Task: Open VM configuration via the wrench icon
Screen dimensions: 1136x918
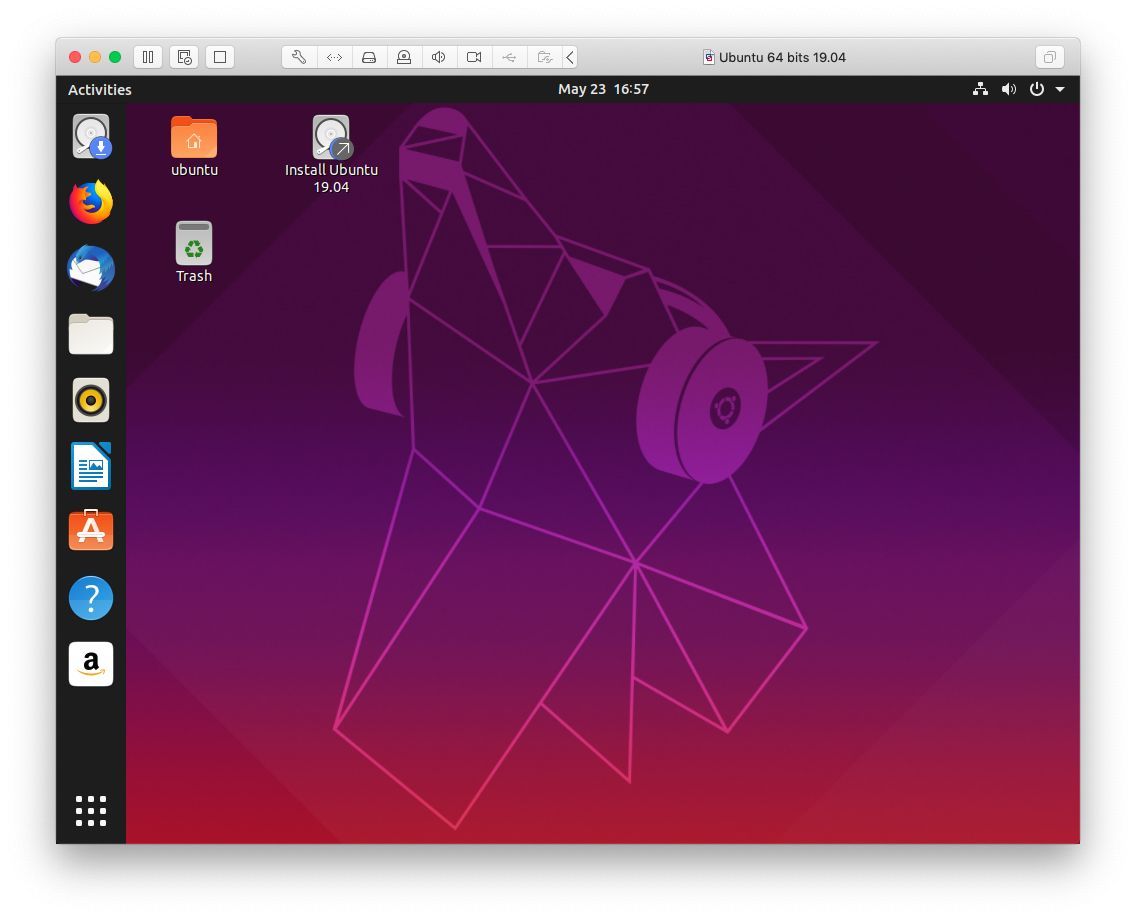Action: click(298, 57)
